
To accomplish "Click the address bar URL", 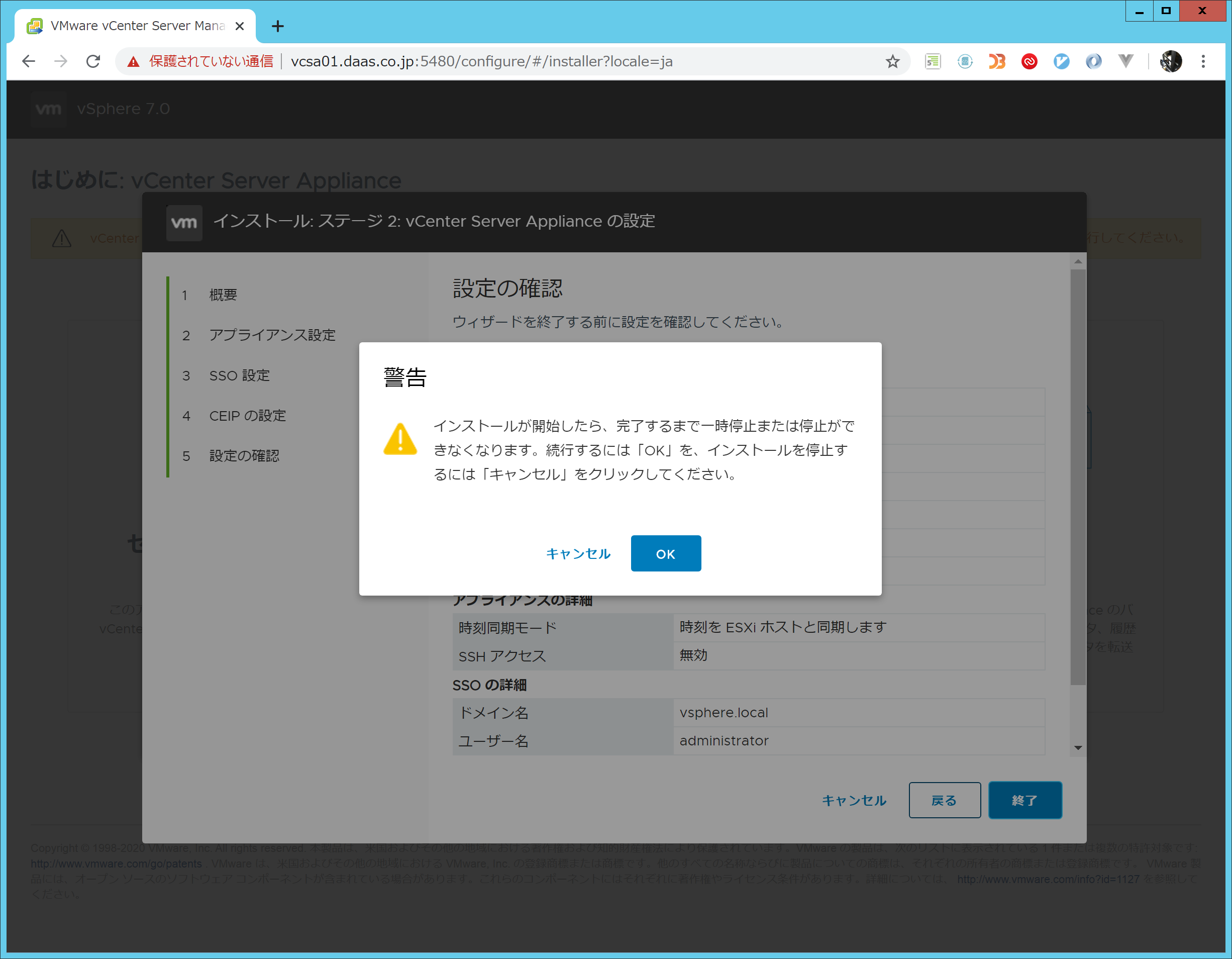I will tap(481, 61).
